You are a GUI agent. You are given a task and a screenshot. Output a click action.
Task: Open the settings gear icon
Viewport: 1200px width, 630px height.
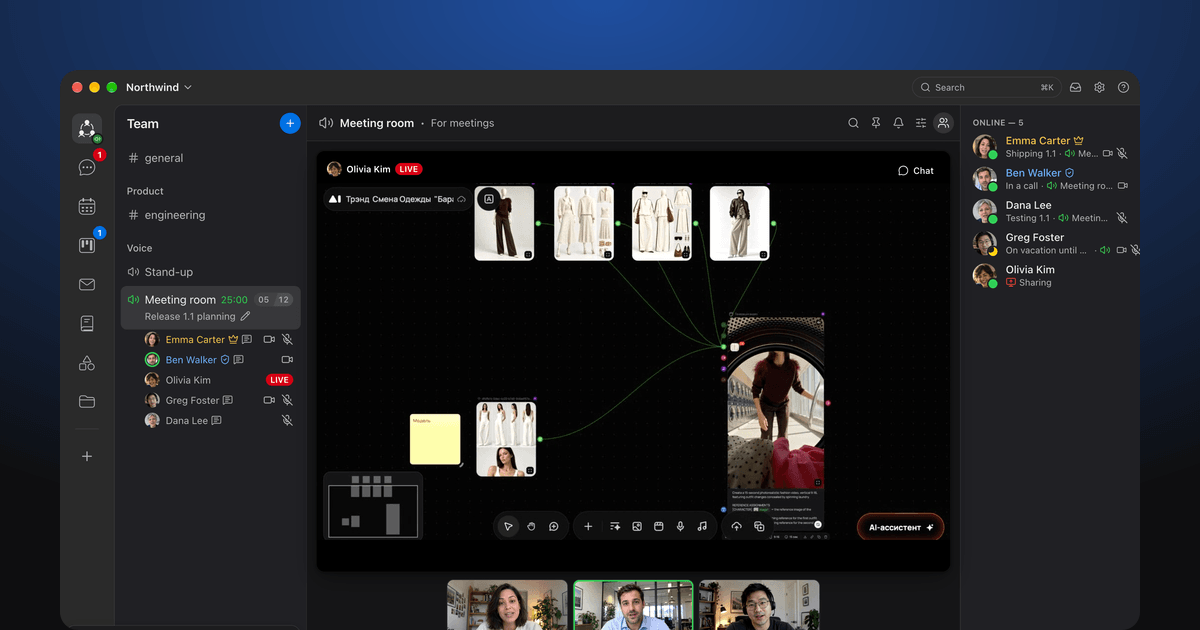(x=1099, y=87)
